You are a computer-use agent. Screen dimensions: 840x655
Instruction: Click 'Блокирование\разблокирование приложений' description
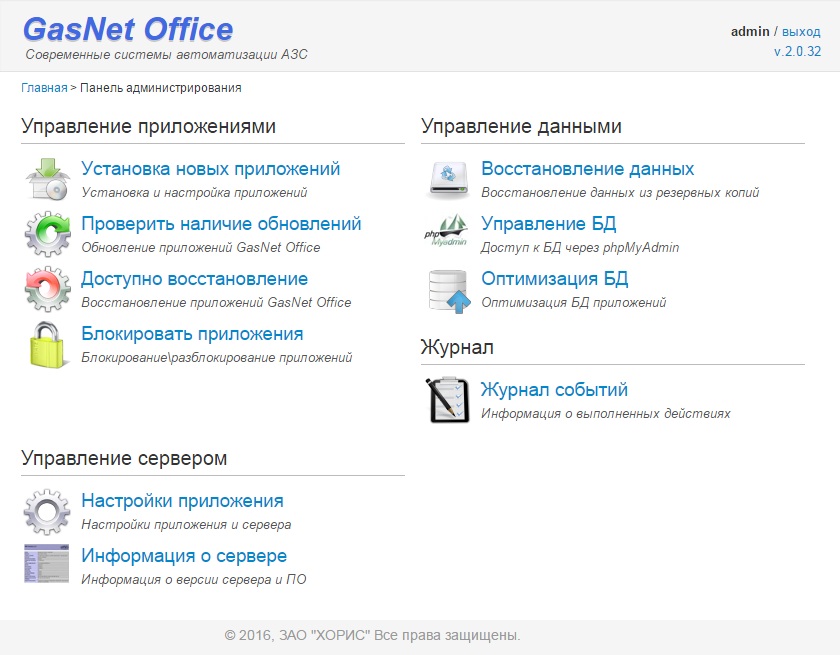point(217,357)
